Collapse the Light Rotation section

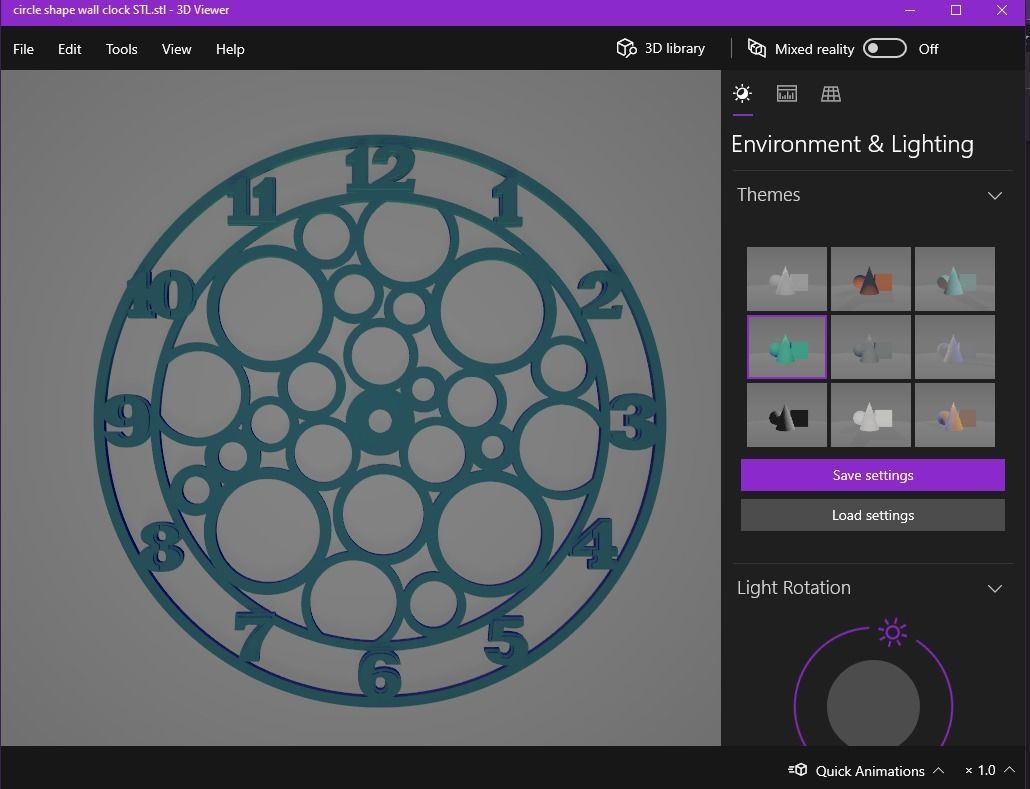pos(995,588)
